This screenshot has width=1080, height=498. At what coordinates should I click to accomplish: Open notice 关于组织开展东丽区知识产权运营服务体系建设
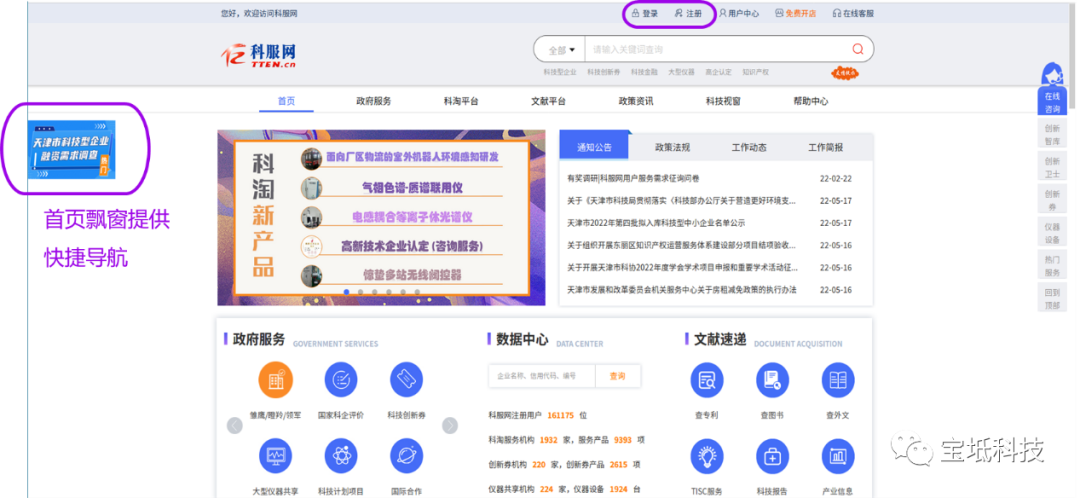tap(683, 245)
